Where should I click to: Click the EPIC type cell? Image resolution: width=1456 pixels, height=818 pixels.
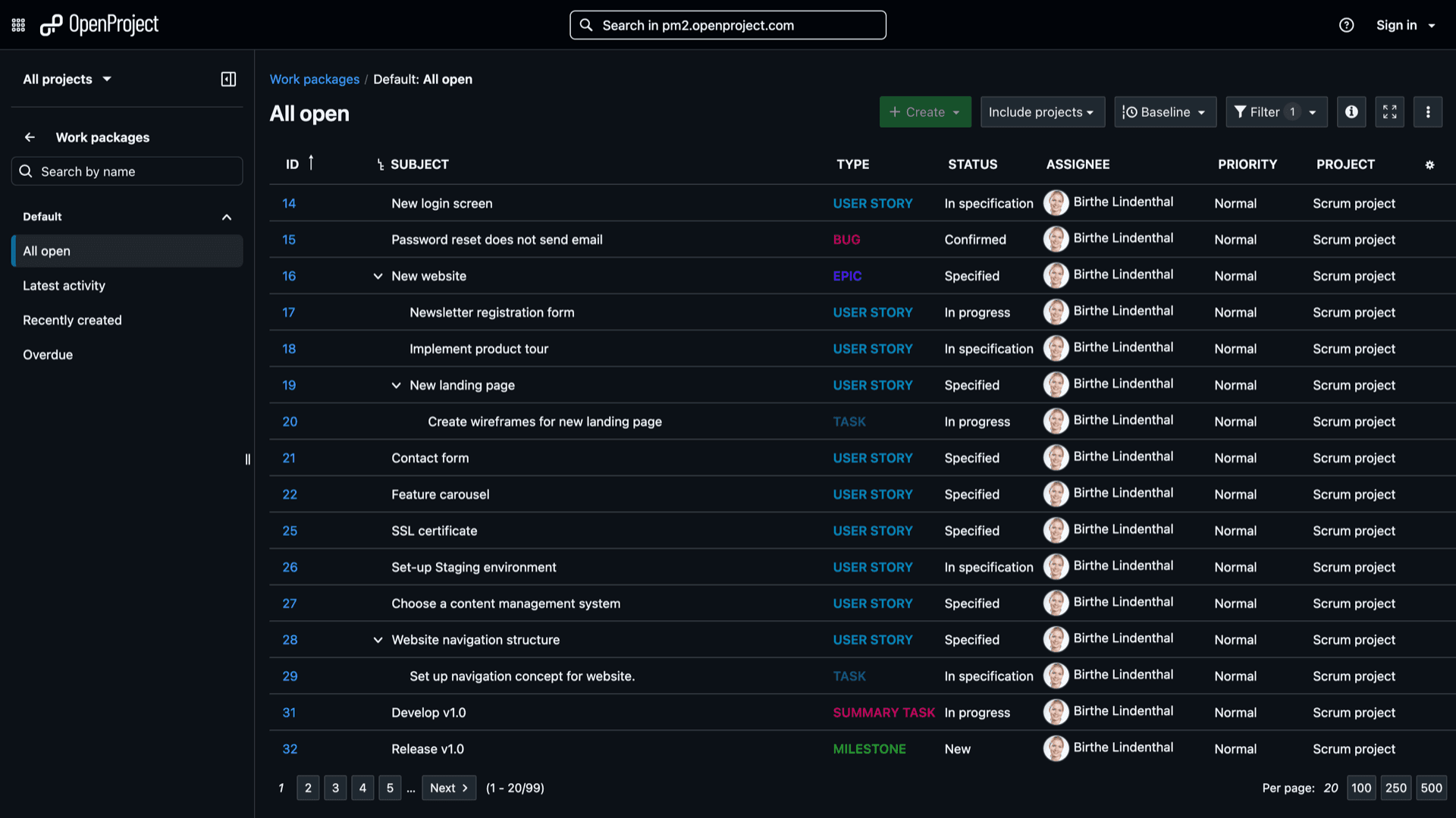(x=847, y=276)
